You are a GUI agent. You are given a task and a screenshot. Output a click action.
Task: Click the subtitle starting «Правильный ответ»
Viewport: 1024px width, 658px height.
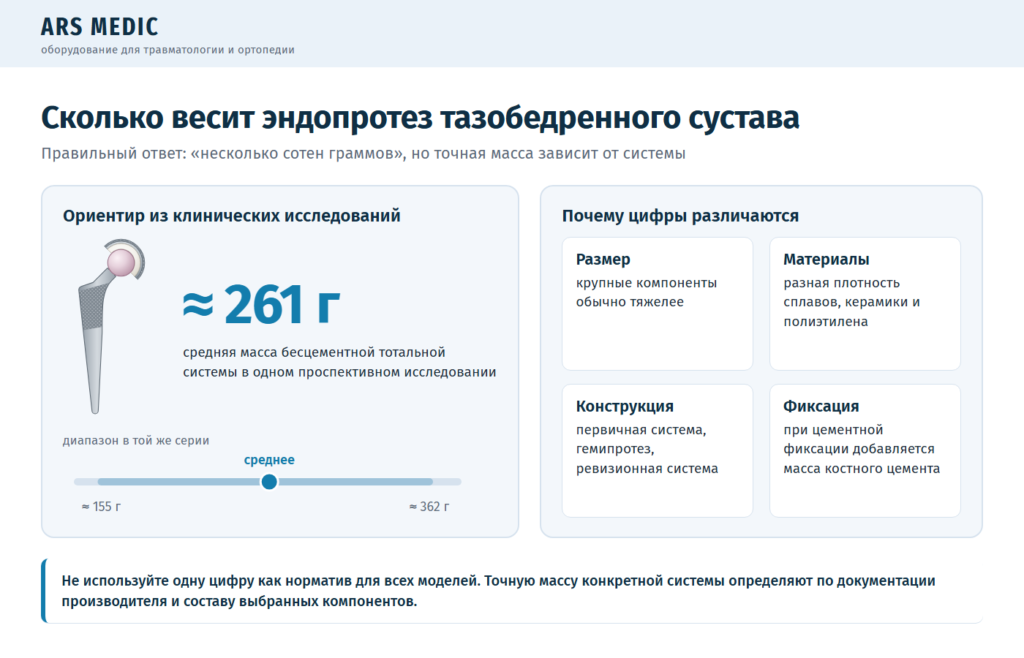pos(363,153)
